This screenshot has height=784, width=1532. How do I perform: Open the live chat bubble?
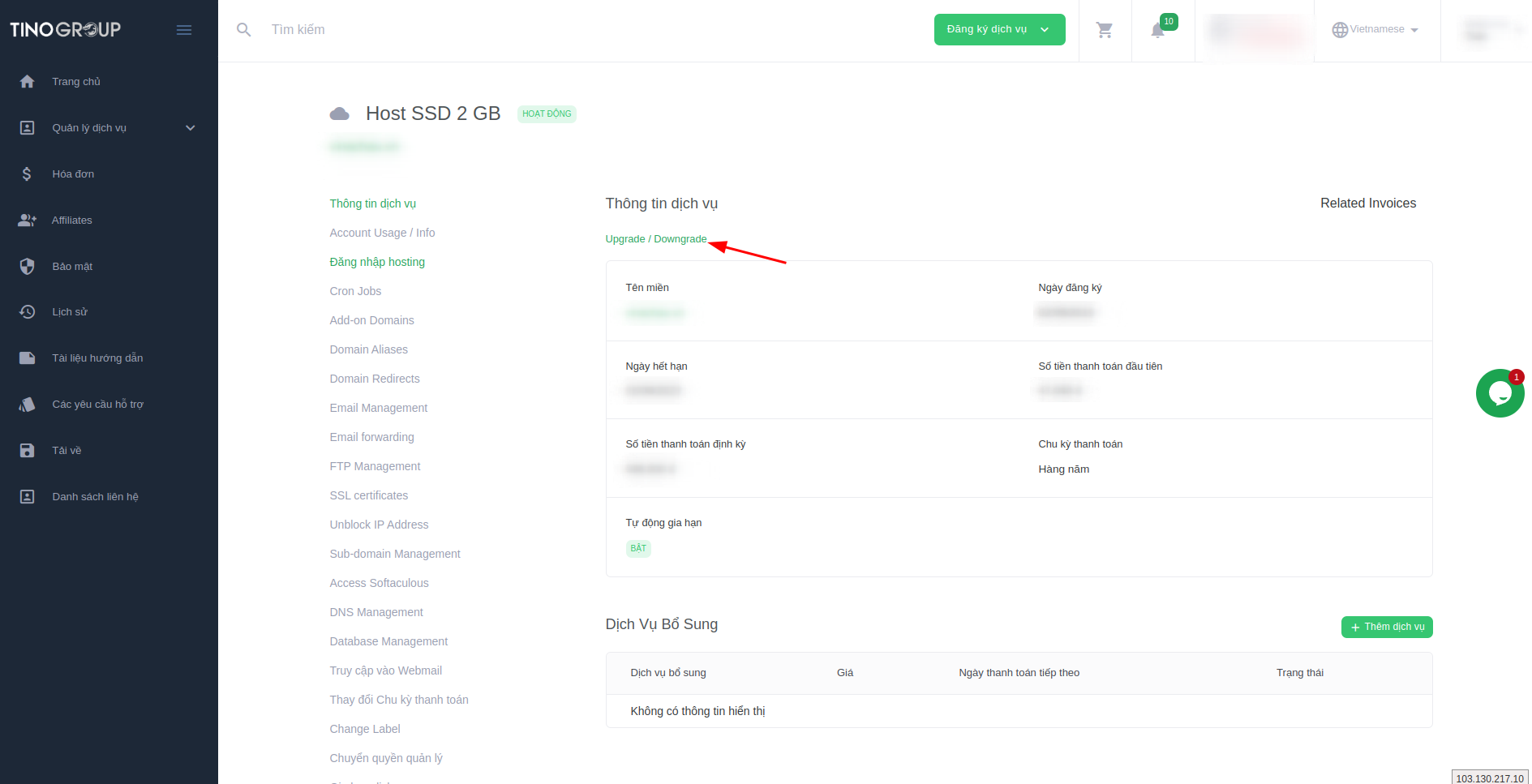pyautogui.click(x=1500, y=393)
